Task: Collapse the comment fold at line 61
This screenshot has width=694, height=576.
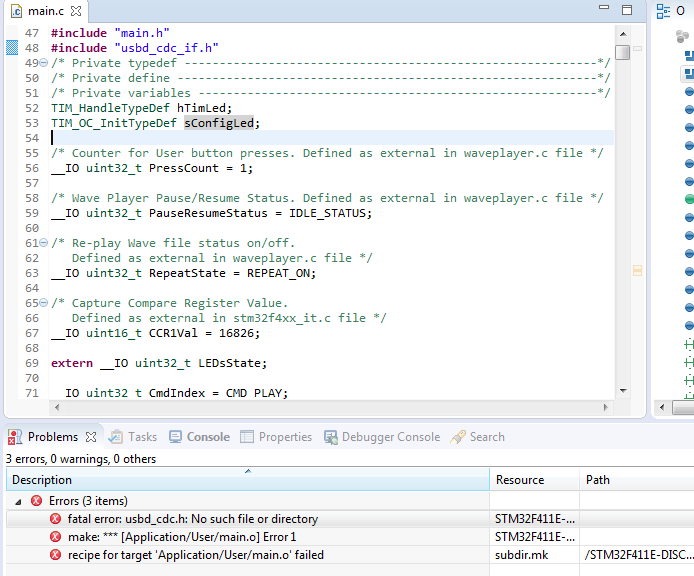Action: click(x=44, y=243)
